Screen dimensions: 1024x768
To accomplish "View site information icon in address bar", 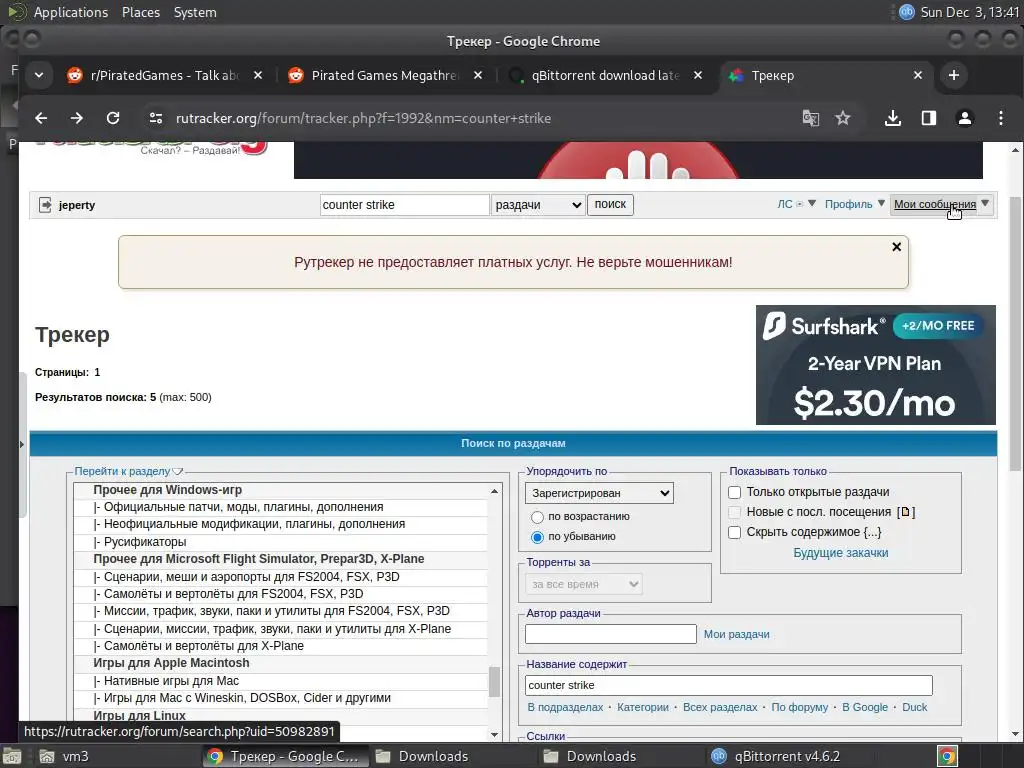I will [155, 118].
